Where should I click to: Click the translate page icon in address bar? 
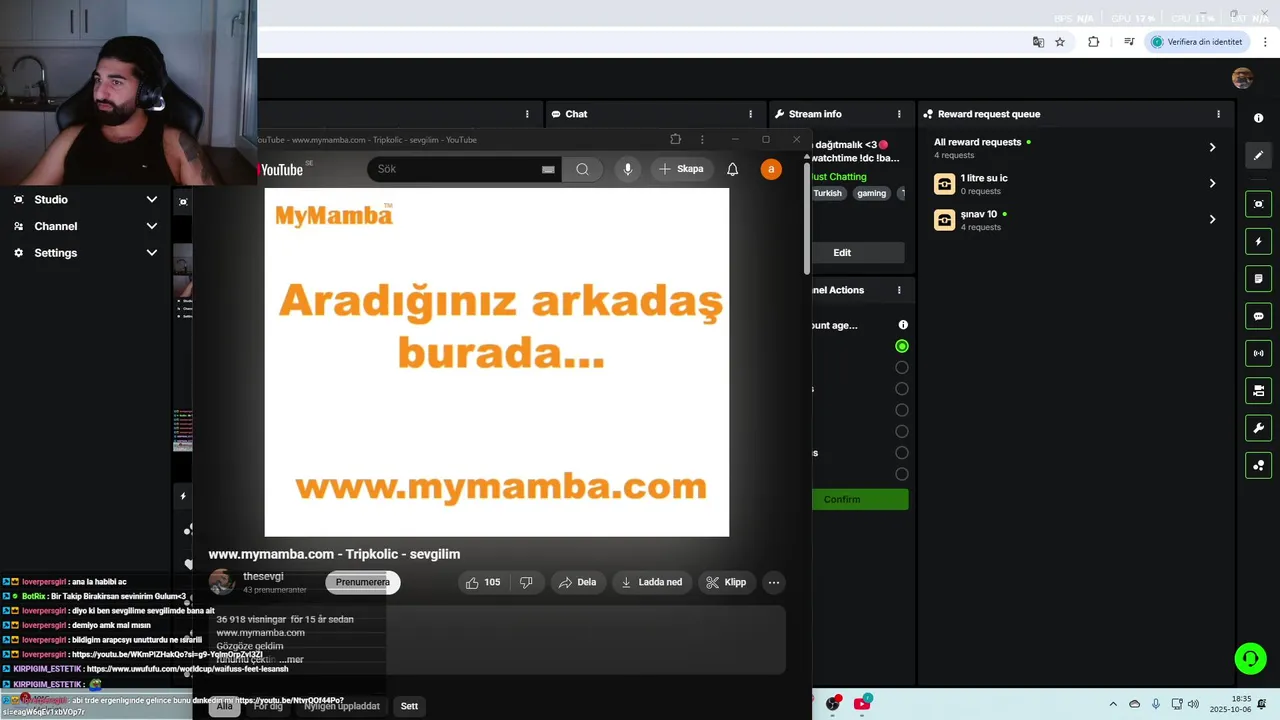(x=1038, y=42)
